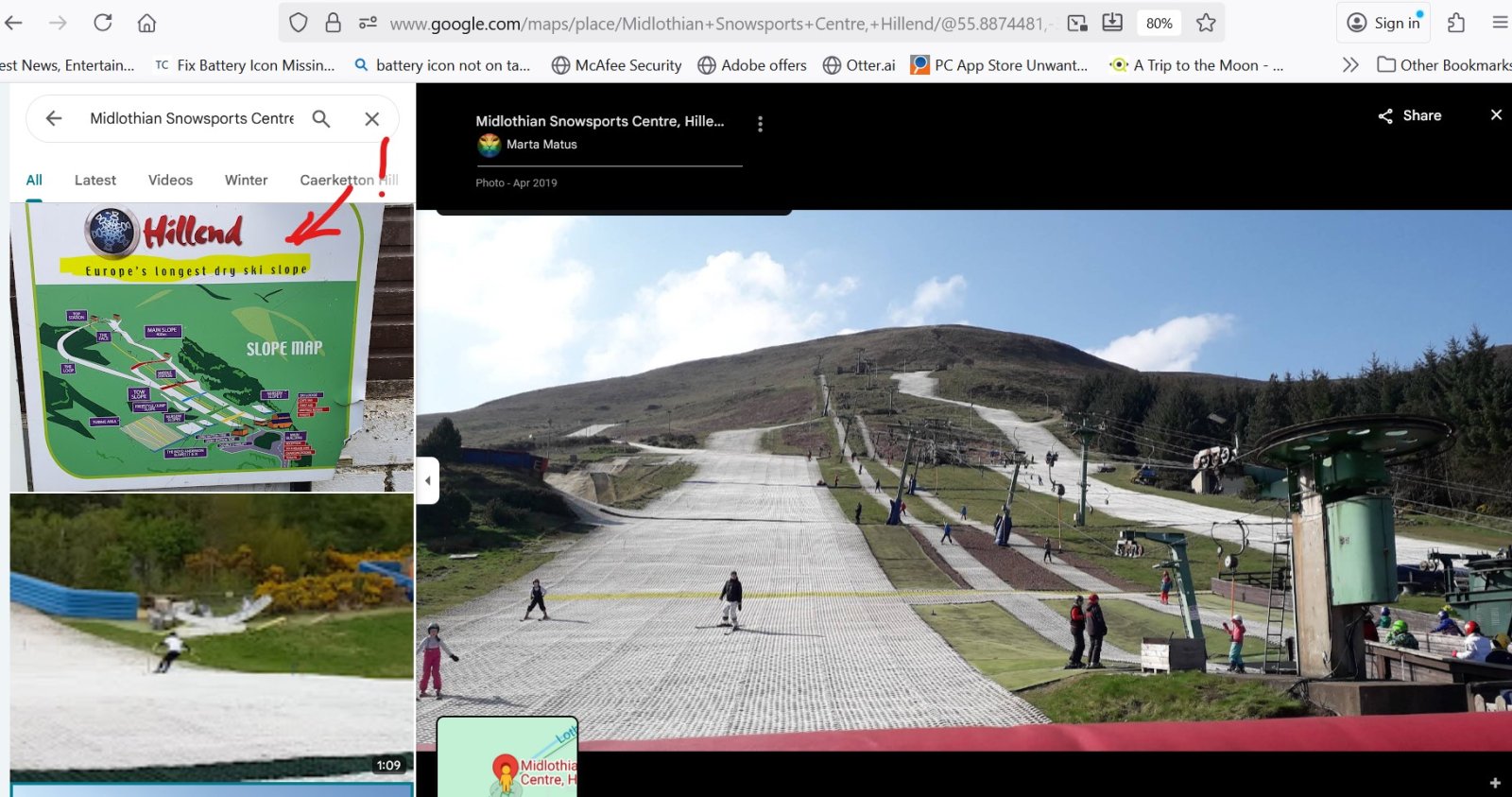
Task: Adjust the 80% zoom level indicator
Action: pyautogui.click(x=1159, y=24)
